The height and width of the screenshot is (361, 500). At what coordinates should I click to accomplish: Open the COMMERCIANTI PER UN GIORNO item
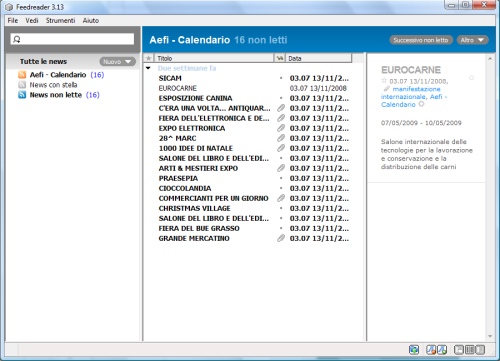point(213,198)
